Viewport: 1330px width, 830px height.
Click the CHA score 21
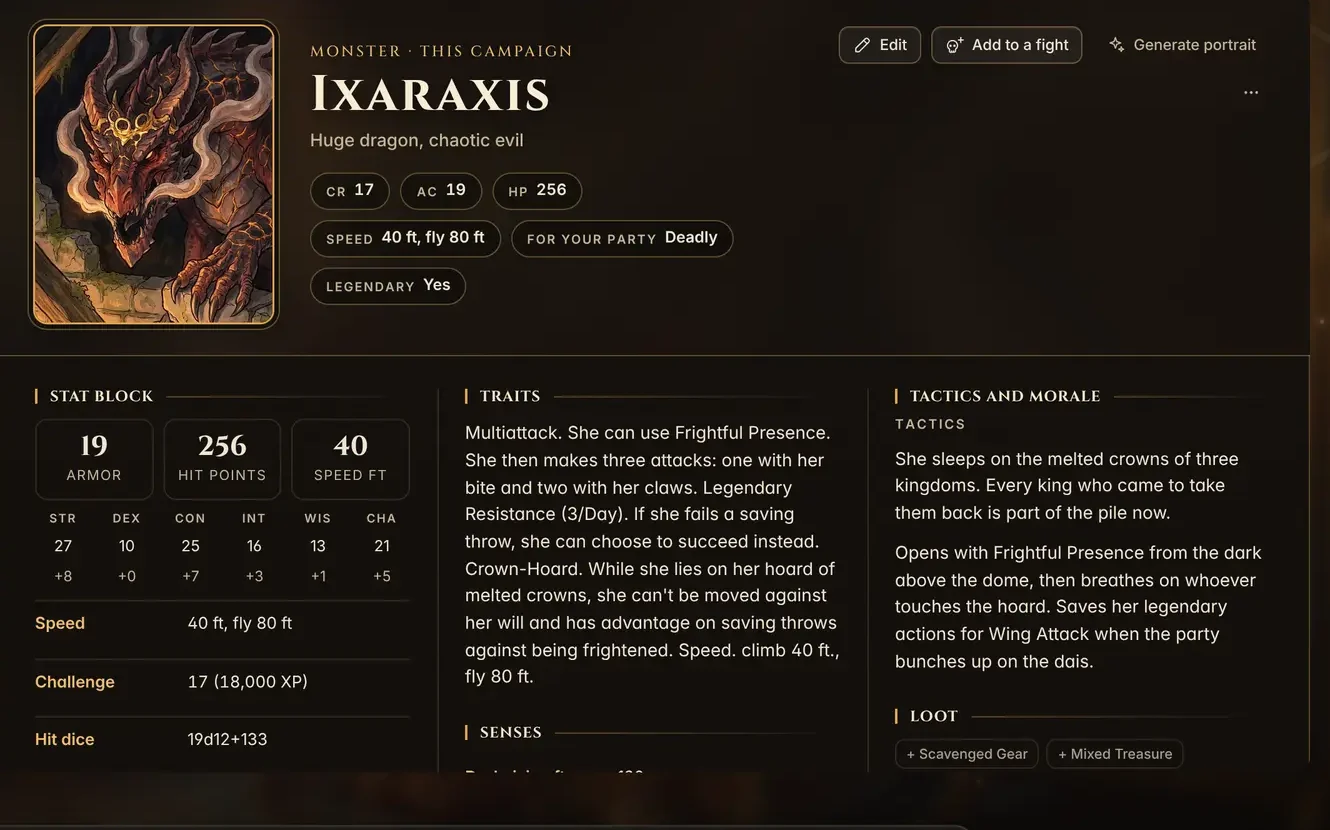coord(382,546)
